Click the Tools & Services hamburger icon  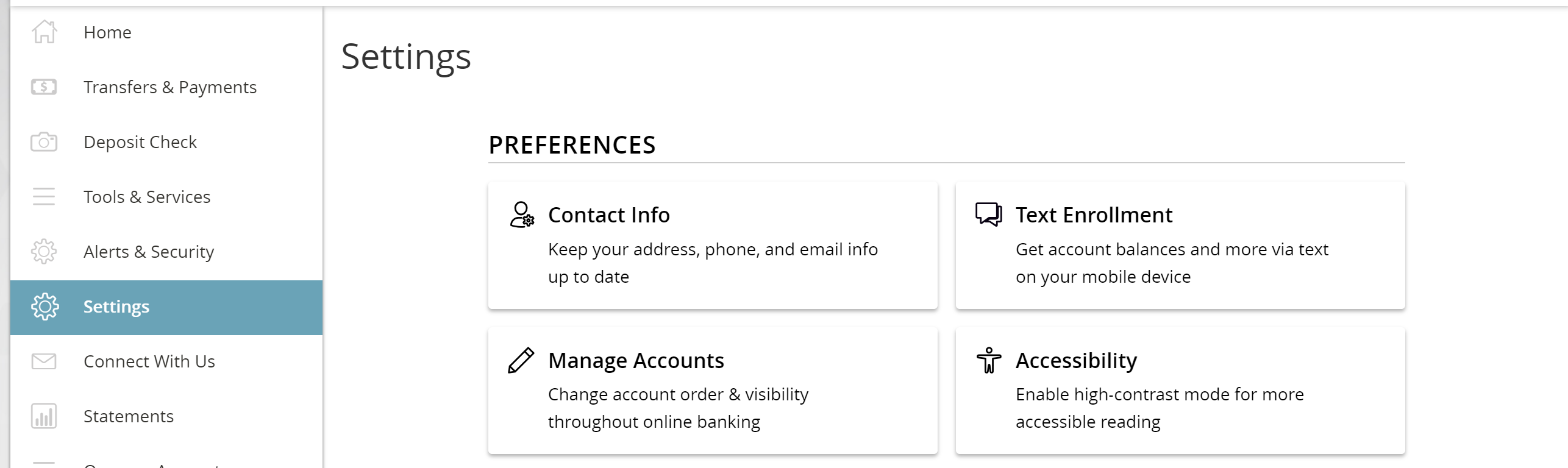tap(44, 197)
